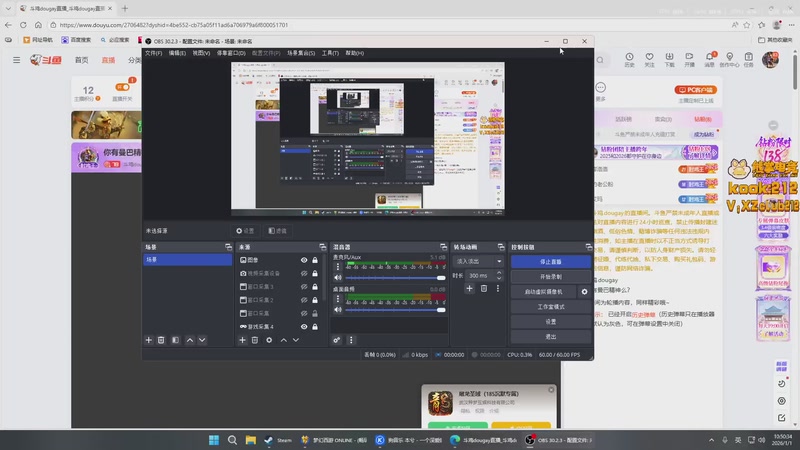Undock the 控制按钮 panel with the float icon
This screenshot has height=450, width=800.
(588, 247)
